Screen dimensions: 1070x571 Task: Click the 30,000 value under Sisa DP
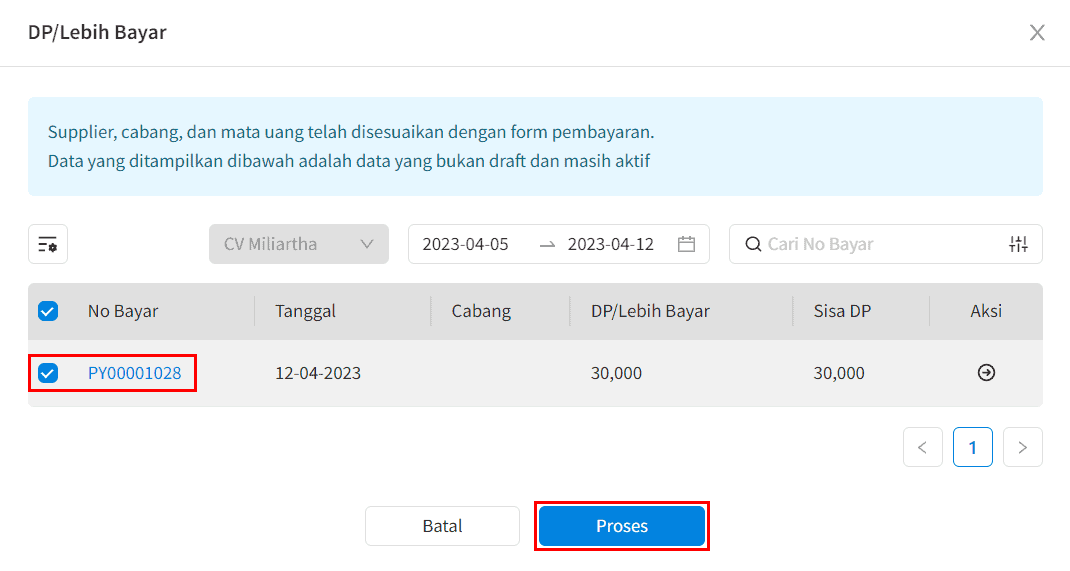pos(839,373)
